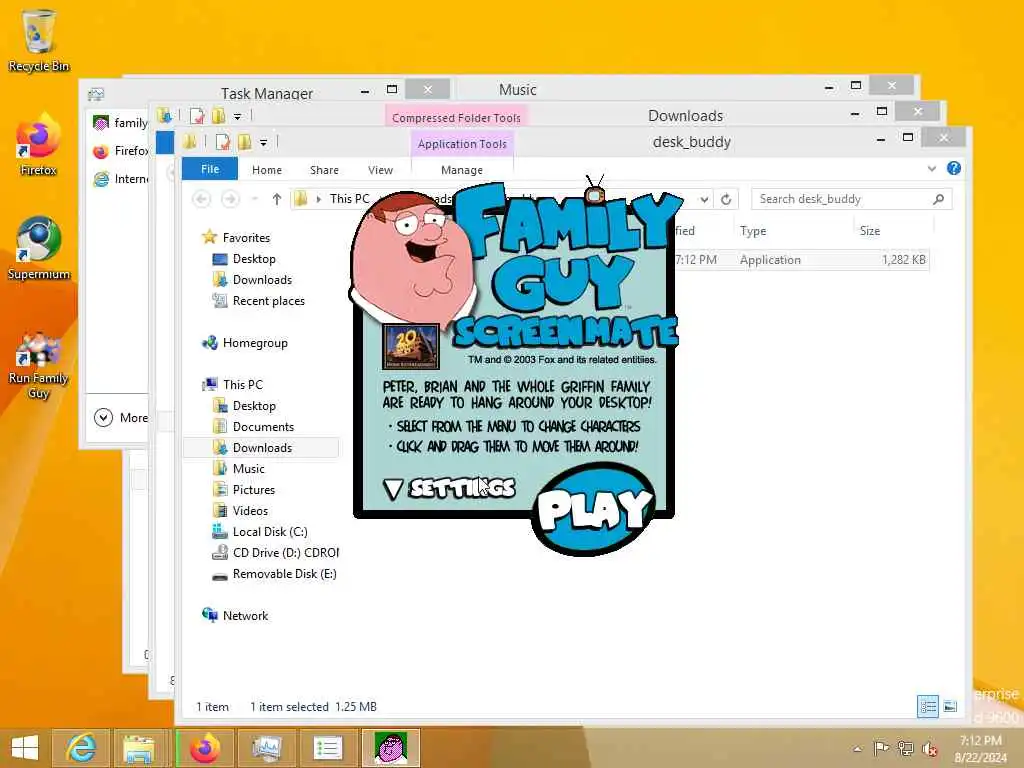Viewport: 1024px width, 768px height.
Task: Switch to Details view icon in status bar
Action: (x=927, y=706)
